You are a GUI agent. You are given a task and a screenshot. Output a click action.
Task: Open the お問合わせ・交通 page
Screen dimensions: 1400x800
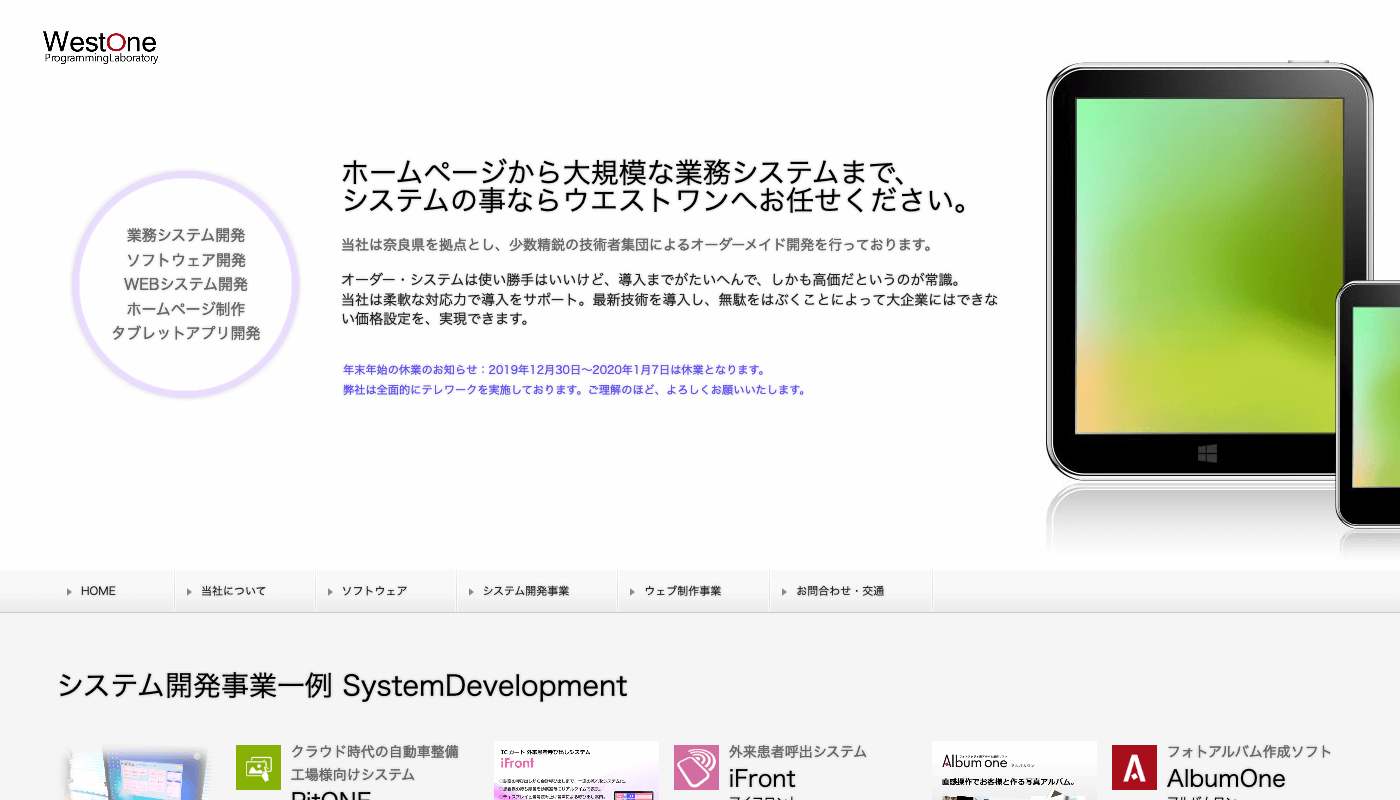coord(840,591)
